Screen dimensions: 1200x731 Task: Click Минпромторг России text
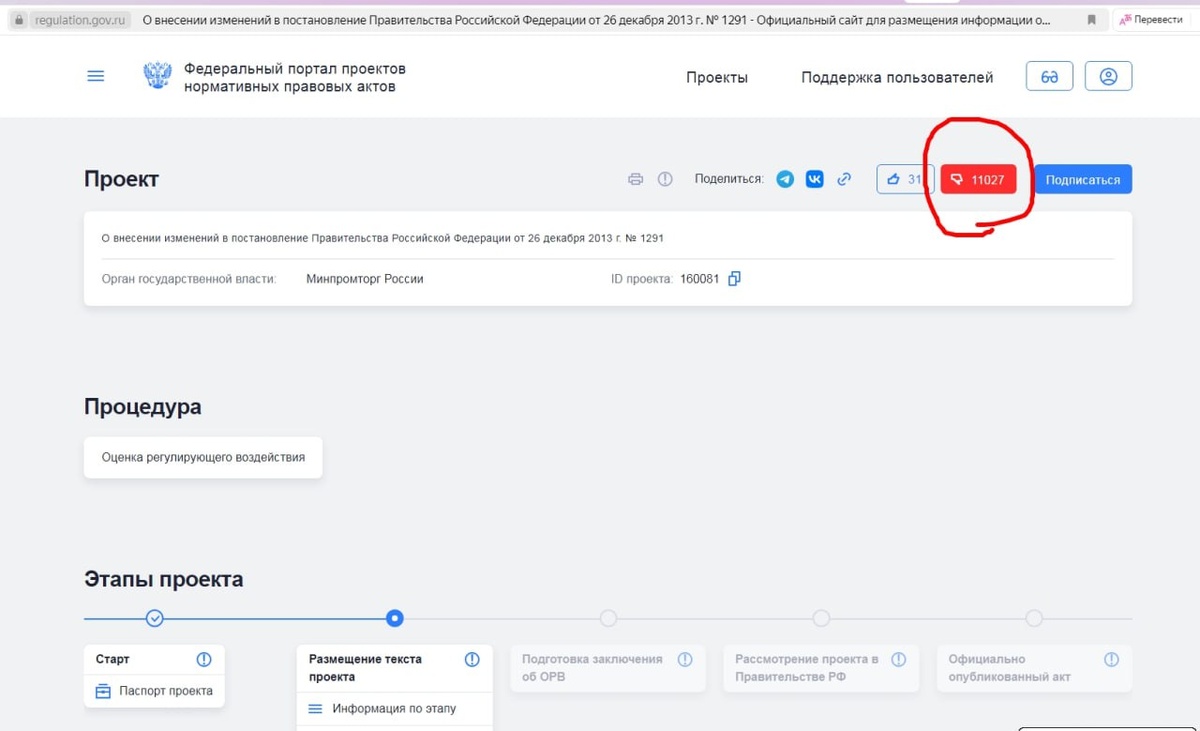[365, 279]
